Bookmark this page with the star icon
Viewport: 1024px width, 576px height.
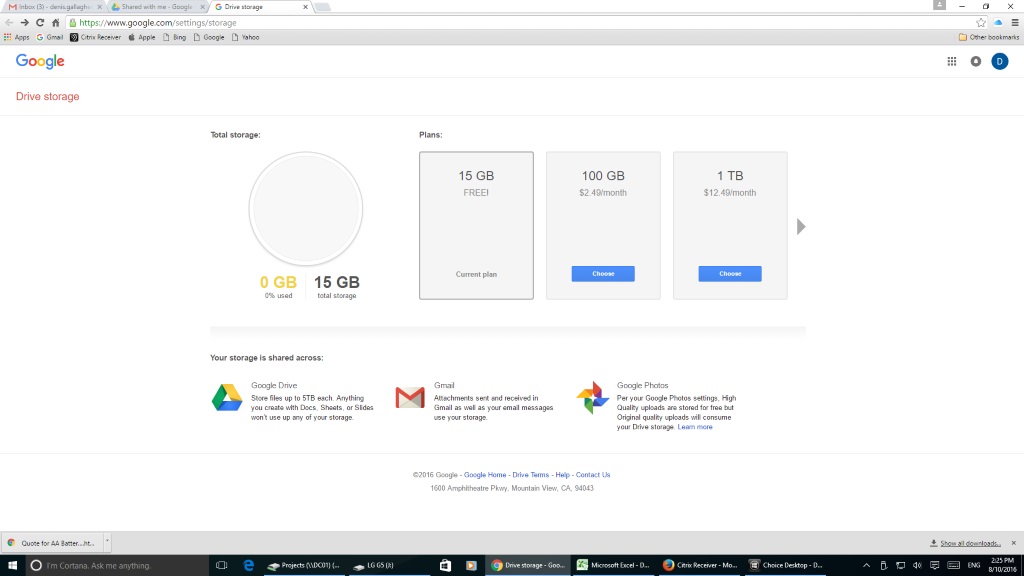pos(981,22)
